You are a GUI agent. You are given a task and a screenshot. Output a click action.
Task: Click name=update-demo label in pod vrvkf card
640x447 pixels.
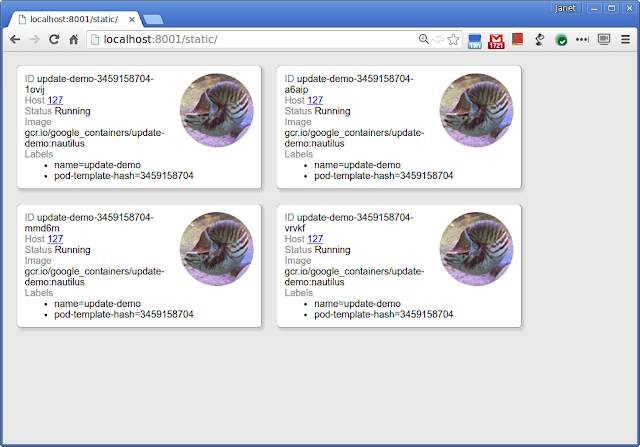[358, 304]
